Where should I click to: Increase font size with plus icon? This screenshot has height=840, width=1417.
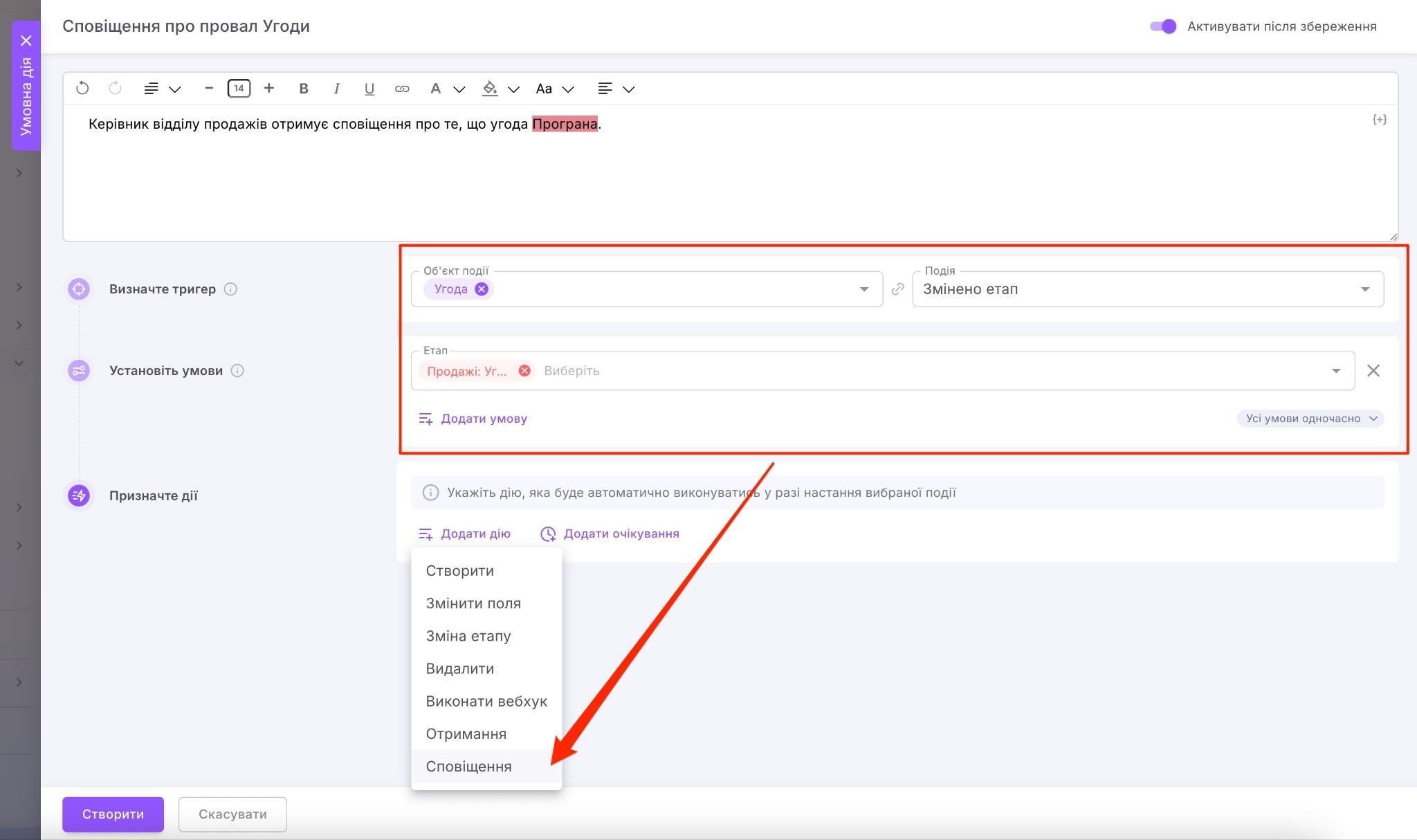coord(269,89)
